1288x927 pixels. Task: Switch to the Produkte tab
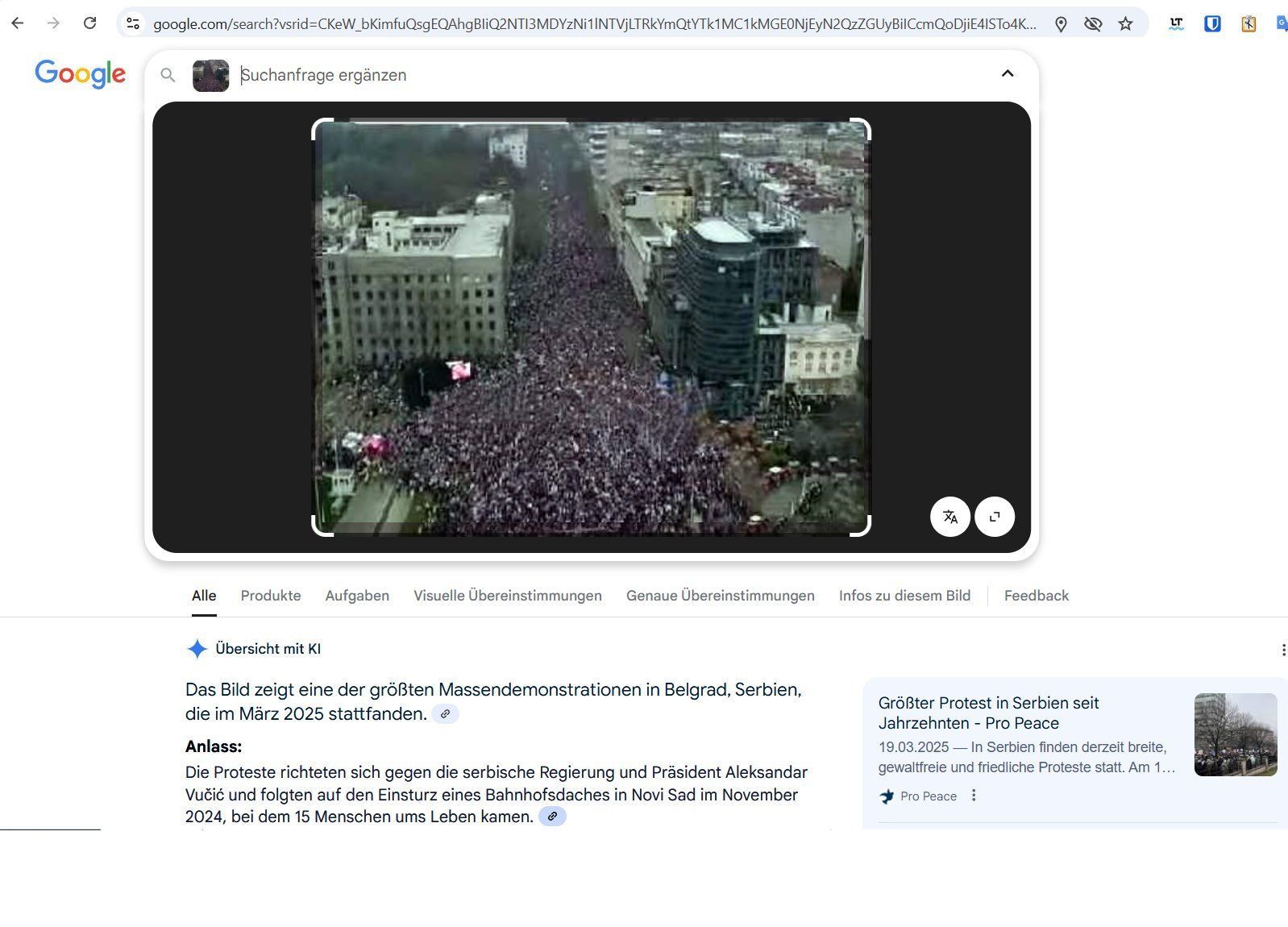click(271, 596)
